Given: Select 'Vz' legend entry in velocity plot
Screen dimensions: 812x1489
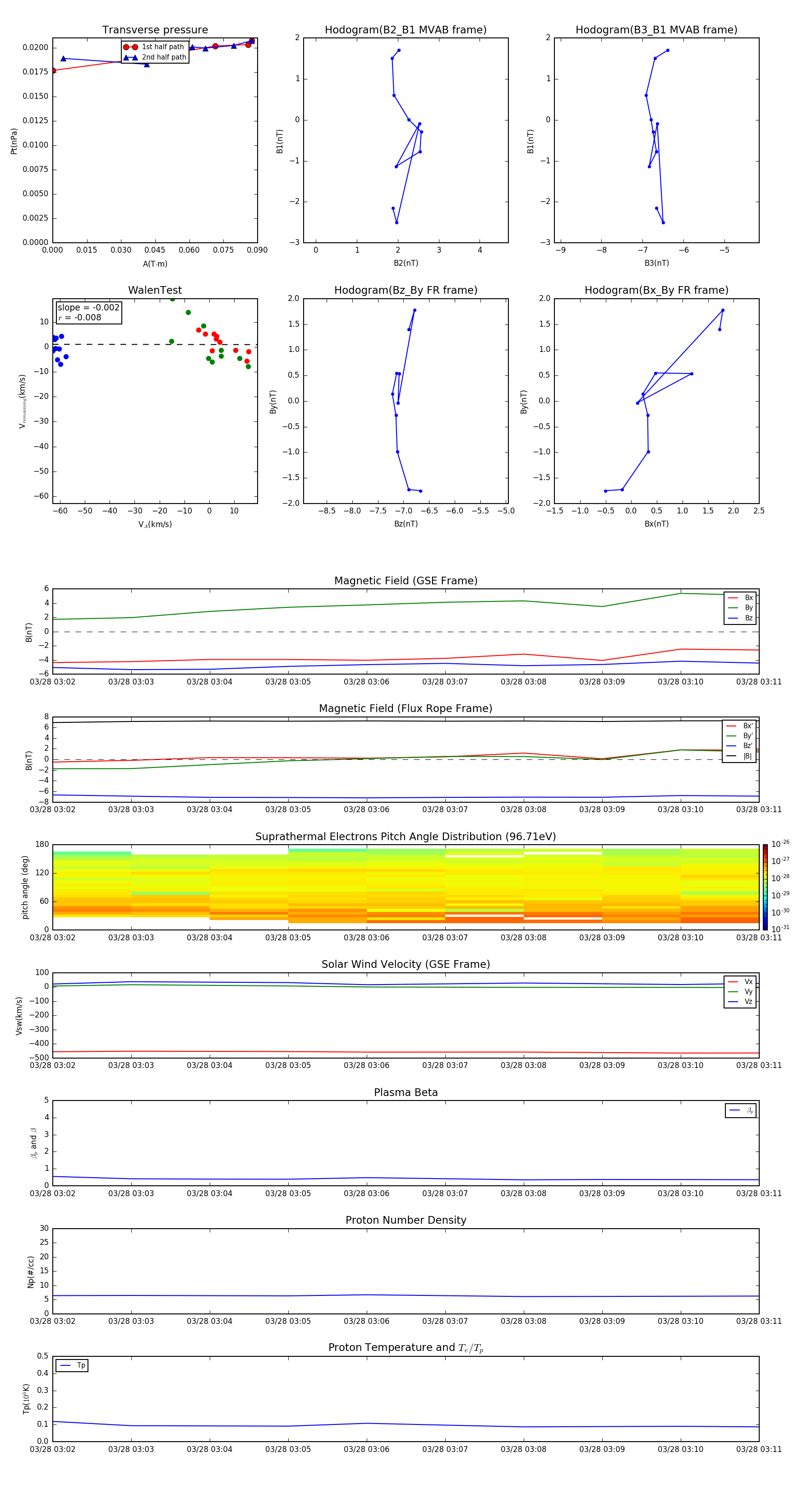Looking at the screenshot, I should coord(740,1002).
